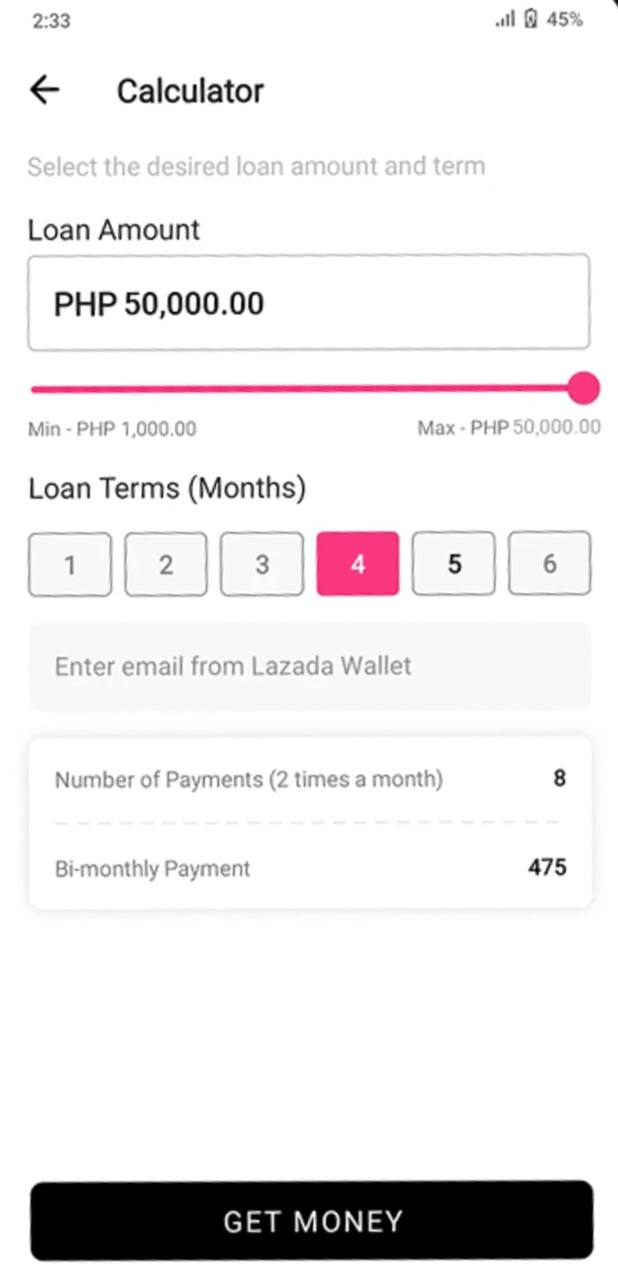Click the pink loan amount slider handle

coord(582,388)
